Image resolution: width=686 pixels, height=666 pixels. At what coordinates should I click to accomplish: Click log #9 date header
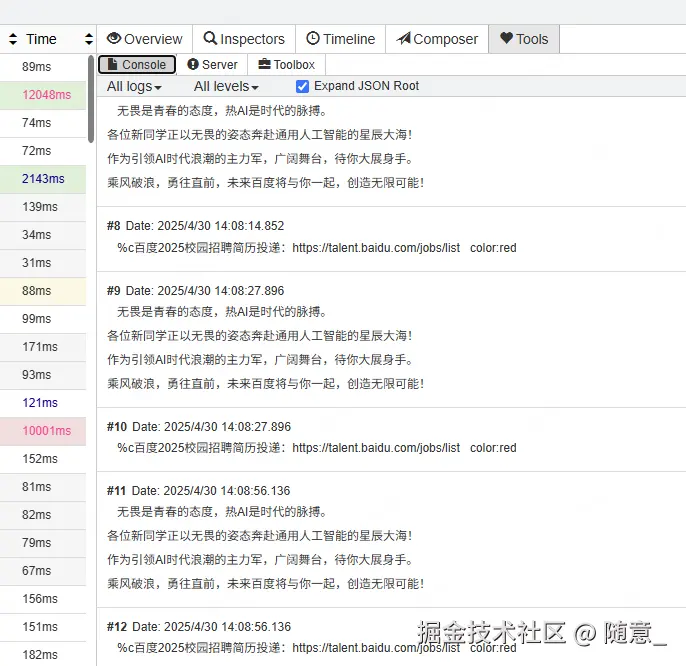(x=196, y=291)
